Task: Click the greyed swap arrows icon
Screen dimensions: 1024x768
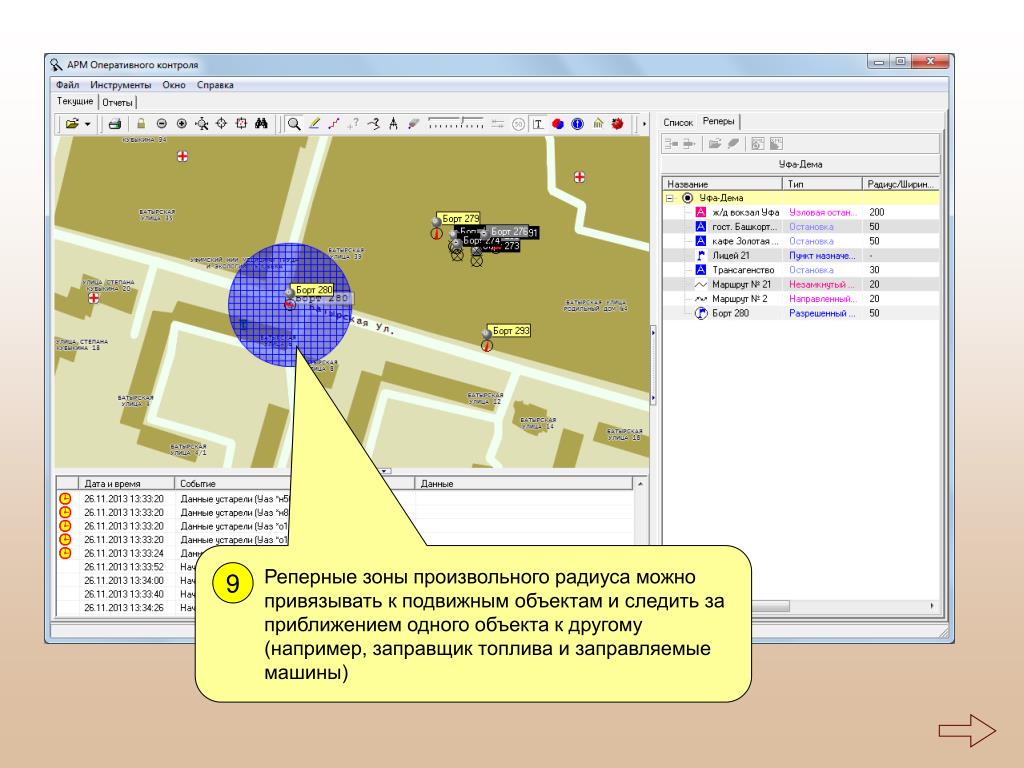Action: pyautogui.click(x=498, y=123)
